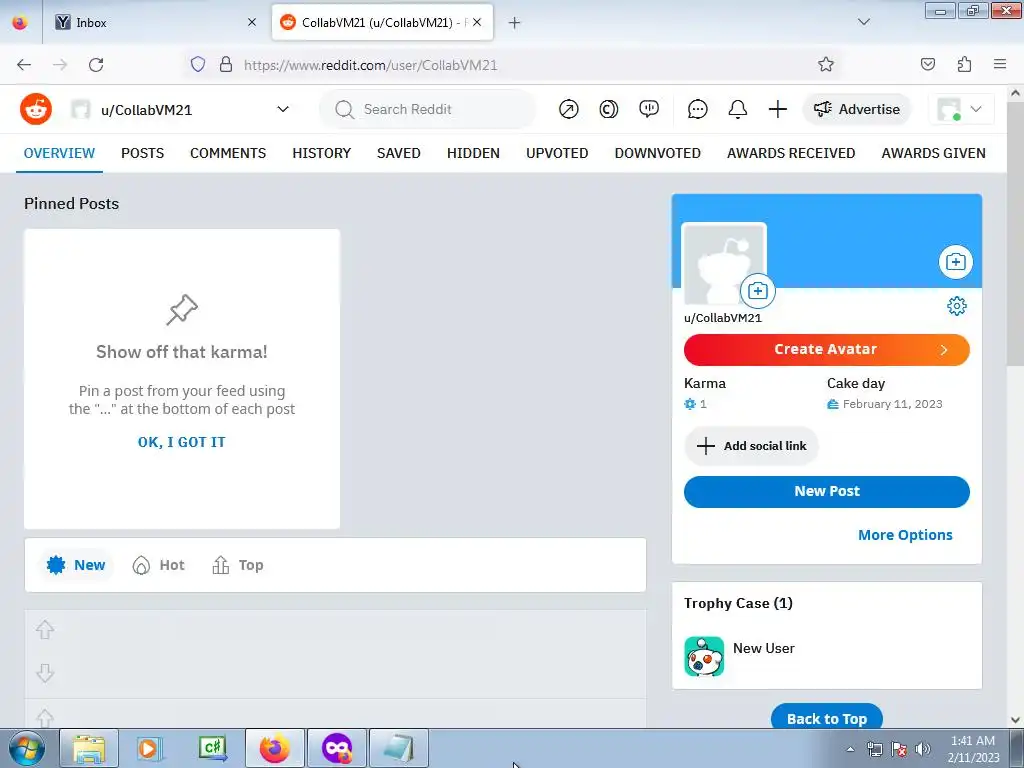This screenshot has width=1024, height=768.
Task: Sort posts by Hot
Action: click(x=159, y=565)
